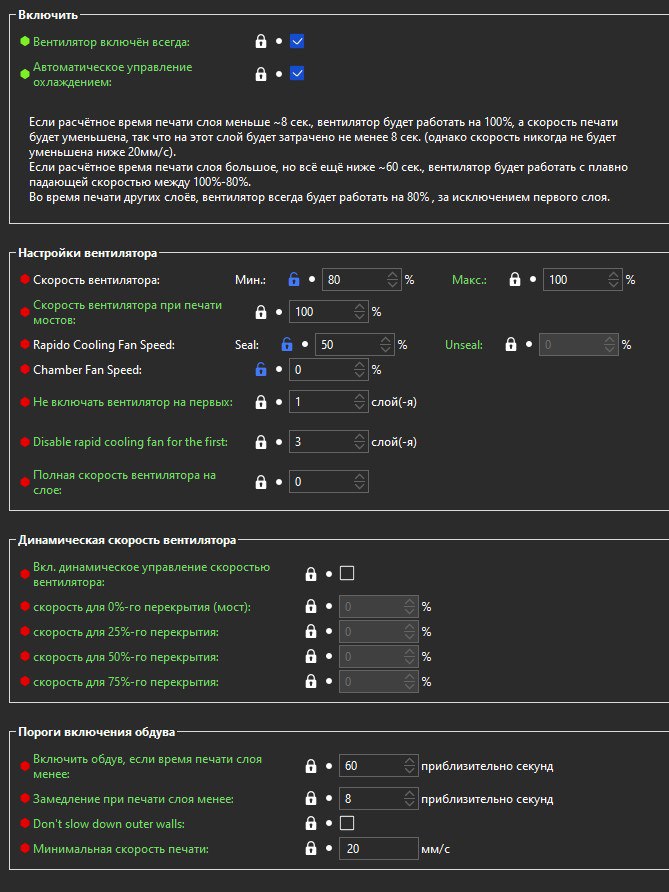Click lock icon for 'Вентилятор включён всегда'

click(x=261, y=42)
